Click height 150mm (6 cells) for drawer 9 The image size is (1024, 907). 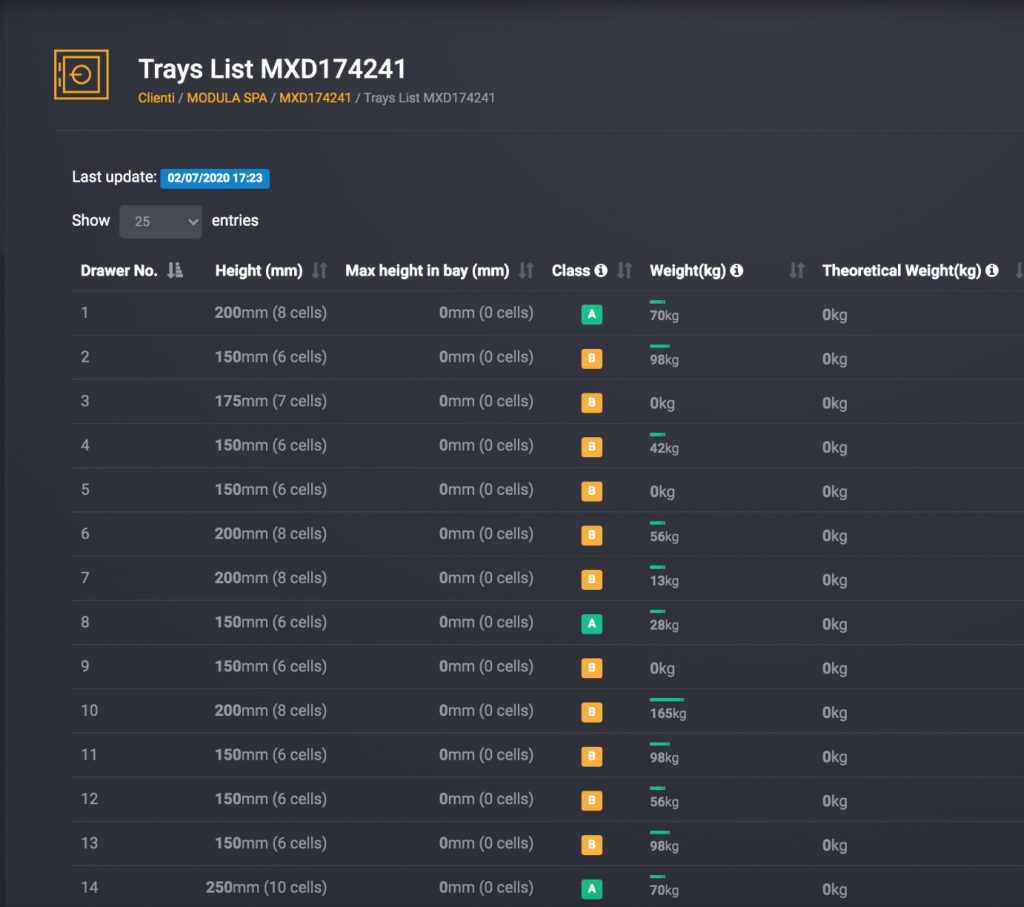pyautogui.click(x=270, y=666)
